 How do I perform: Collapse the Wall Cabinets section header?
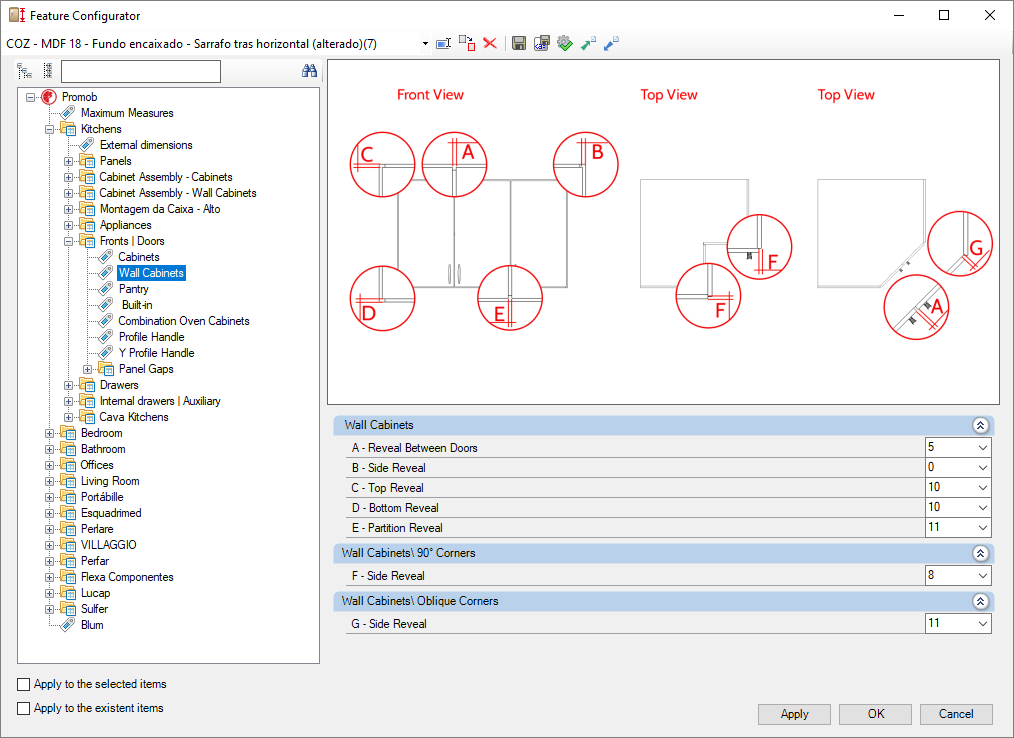(980, 425)
